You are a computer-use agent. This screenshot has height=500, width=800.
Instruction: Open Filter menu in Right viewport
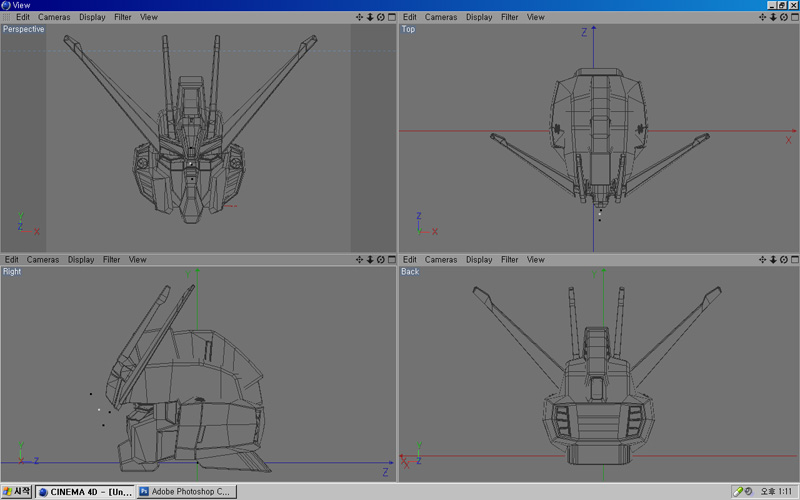click(x=111, y=260)
